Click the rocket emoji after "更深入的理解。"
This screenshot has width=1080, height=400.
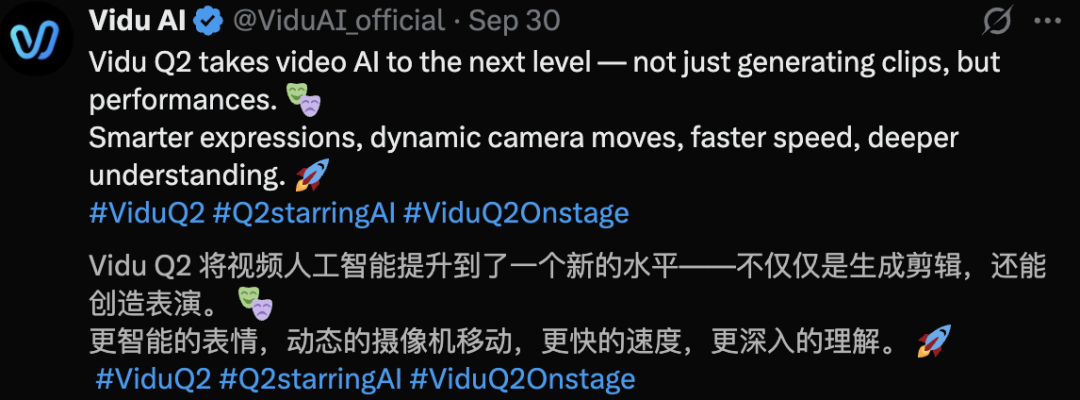(x=933, y=342)
